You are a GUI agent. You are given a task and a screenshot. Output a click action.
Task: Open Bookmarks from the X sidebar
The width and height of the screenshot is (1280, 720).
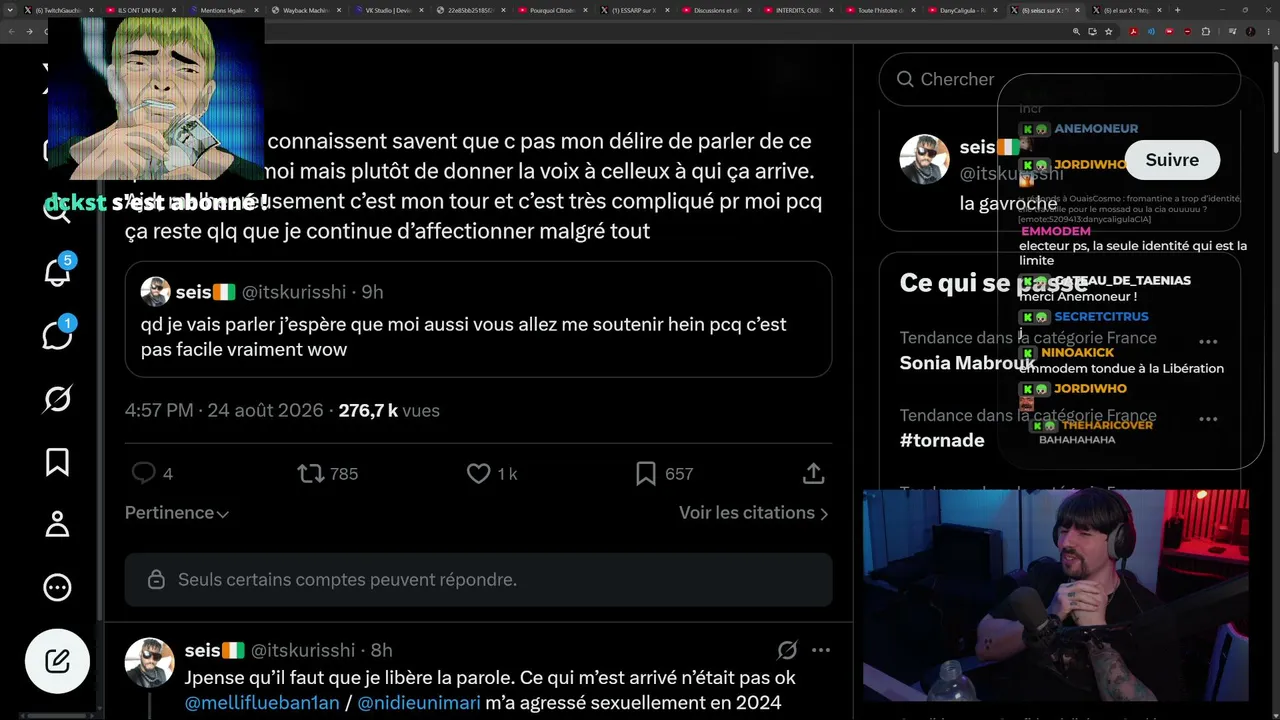57,462
